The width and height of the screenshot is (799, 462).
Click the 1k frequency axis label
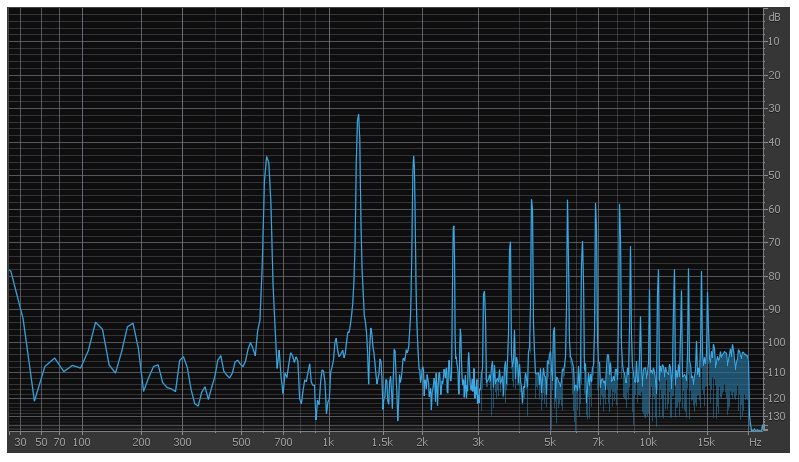coord(327,442)
